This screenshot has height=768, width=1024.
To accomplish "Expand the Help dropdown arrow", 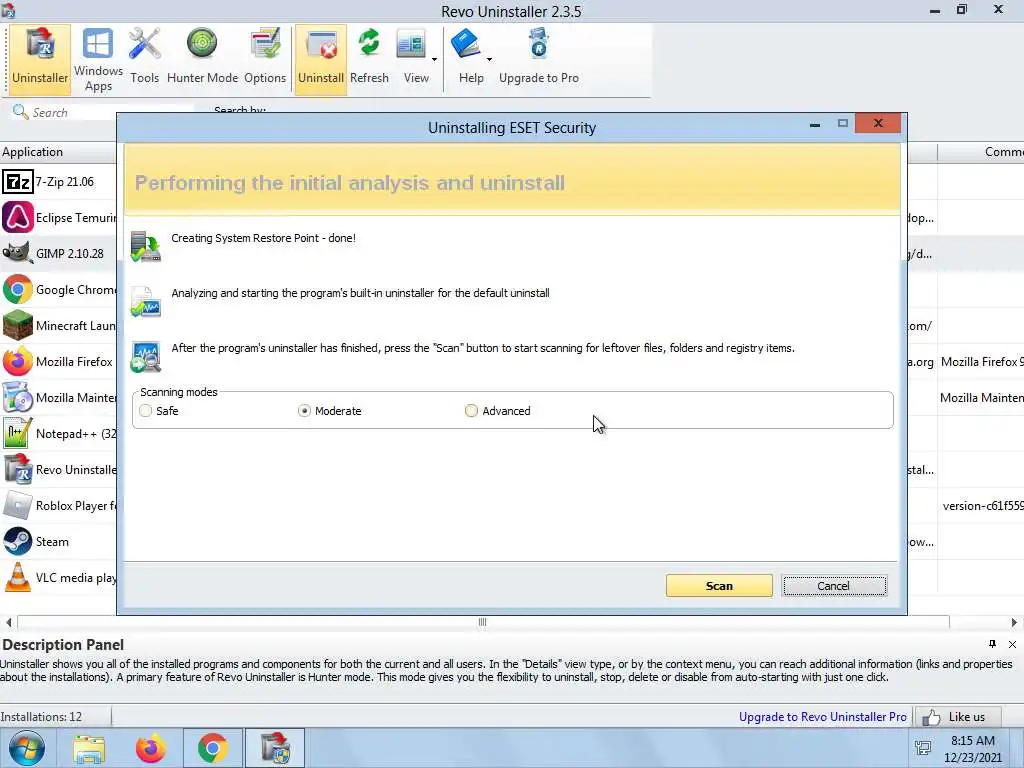I will pos(489,59).
